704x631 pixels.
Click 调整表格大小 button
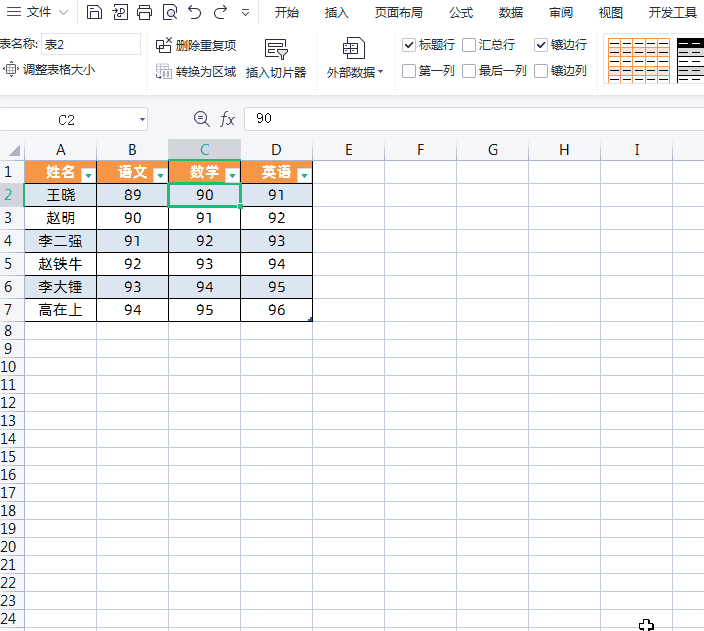click(49, 70)
